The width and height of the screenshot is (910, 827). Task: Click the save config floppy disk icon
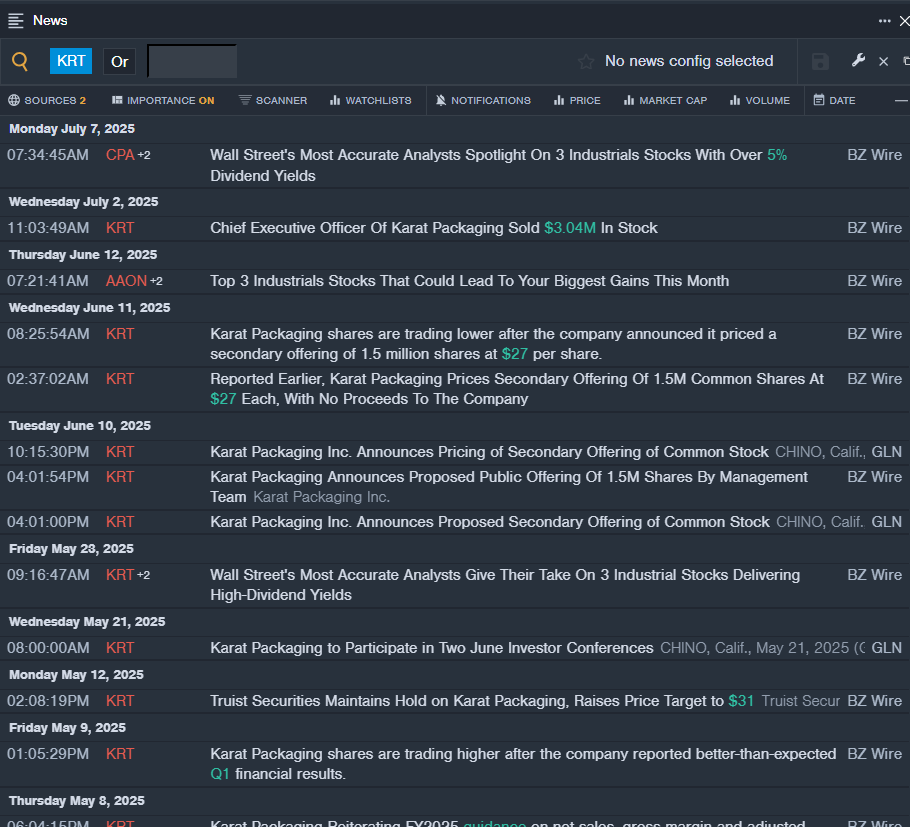point(820,62)
